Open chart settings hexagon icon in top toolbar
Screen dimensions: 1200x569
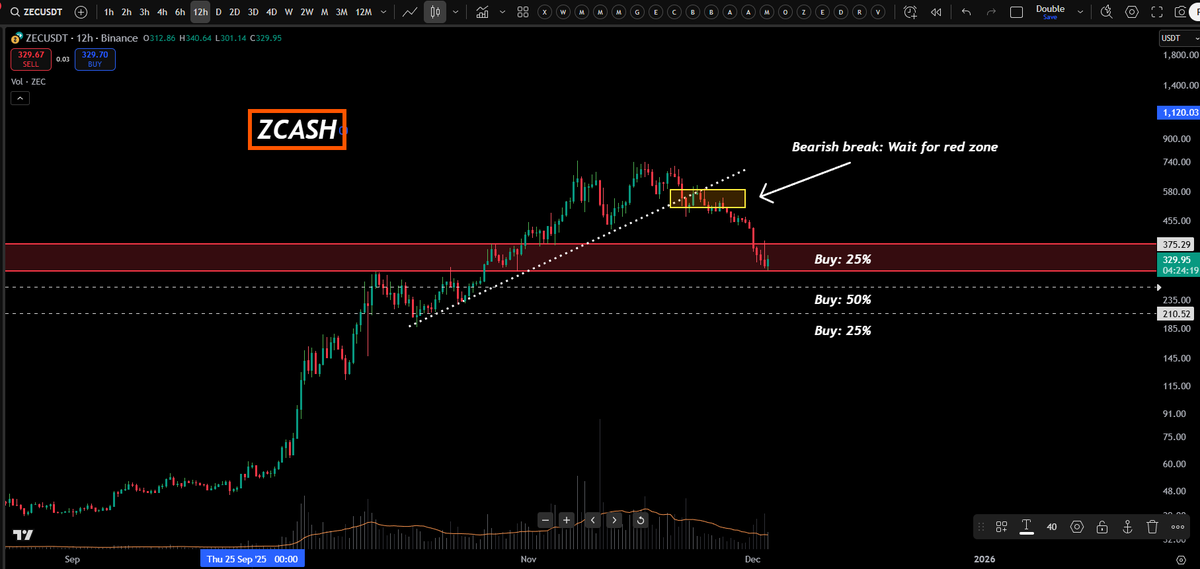[1133, 12]
